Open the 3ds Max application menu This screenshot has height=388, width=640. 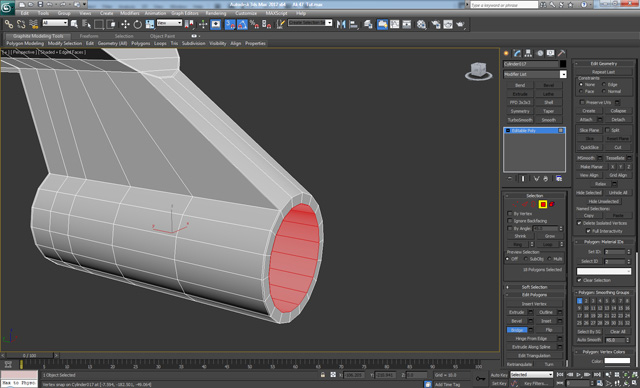pos(7,7)
